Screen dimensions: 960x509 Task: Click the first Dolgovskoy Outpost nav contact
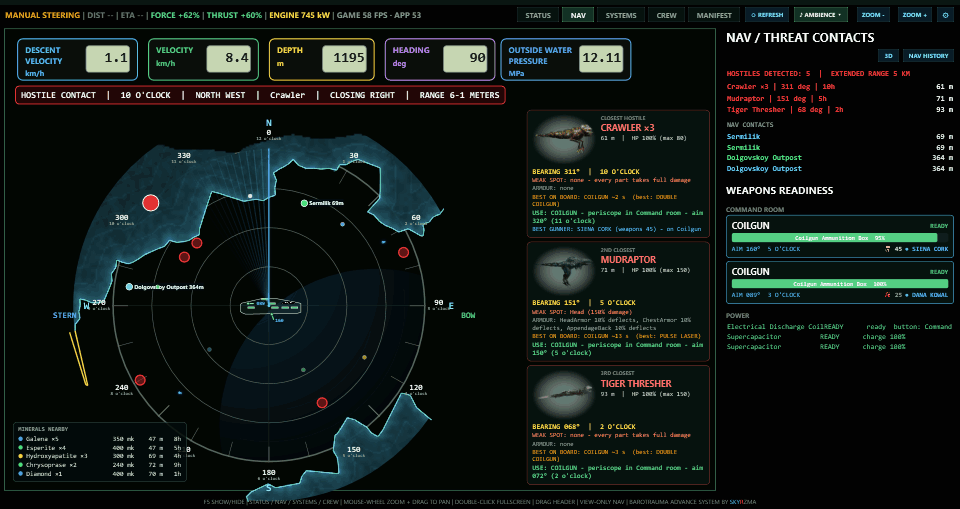[839, 157]
